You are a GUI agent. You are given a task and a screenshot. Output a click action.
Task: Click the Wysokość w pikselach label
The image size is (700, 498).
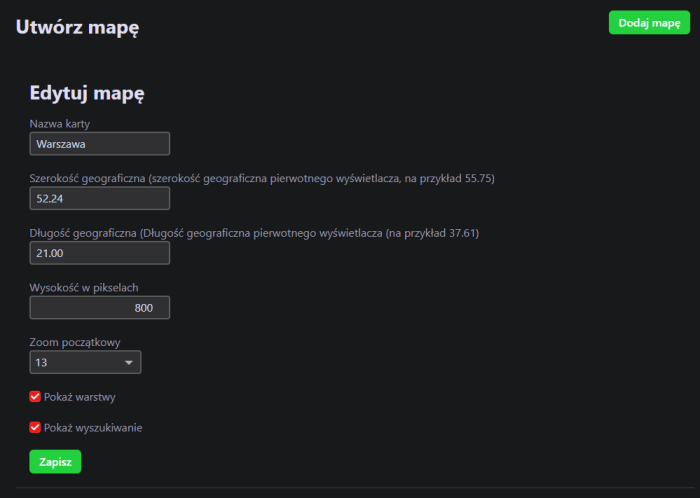pos(83,288)
